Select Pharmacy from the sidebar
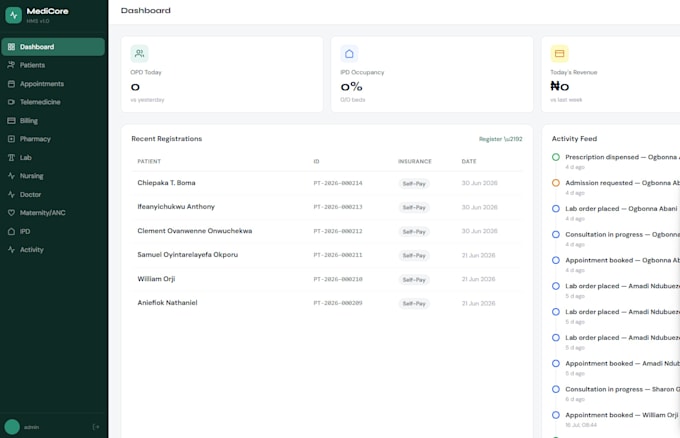 pyautogui.click(x=53, y=139)
